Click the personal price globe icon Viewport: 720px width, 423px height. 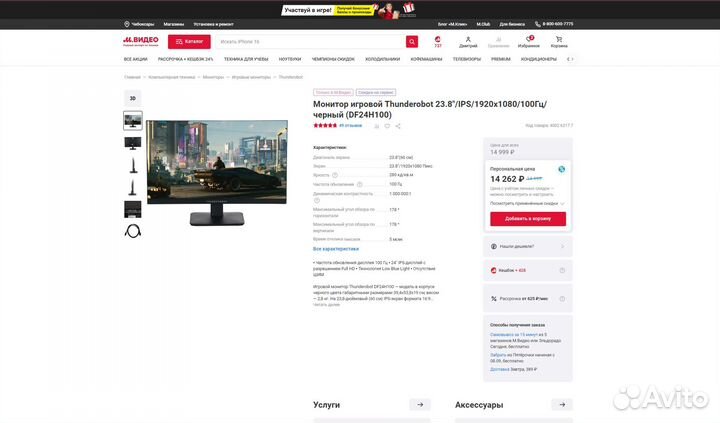pos(561,169)
